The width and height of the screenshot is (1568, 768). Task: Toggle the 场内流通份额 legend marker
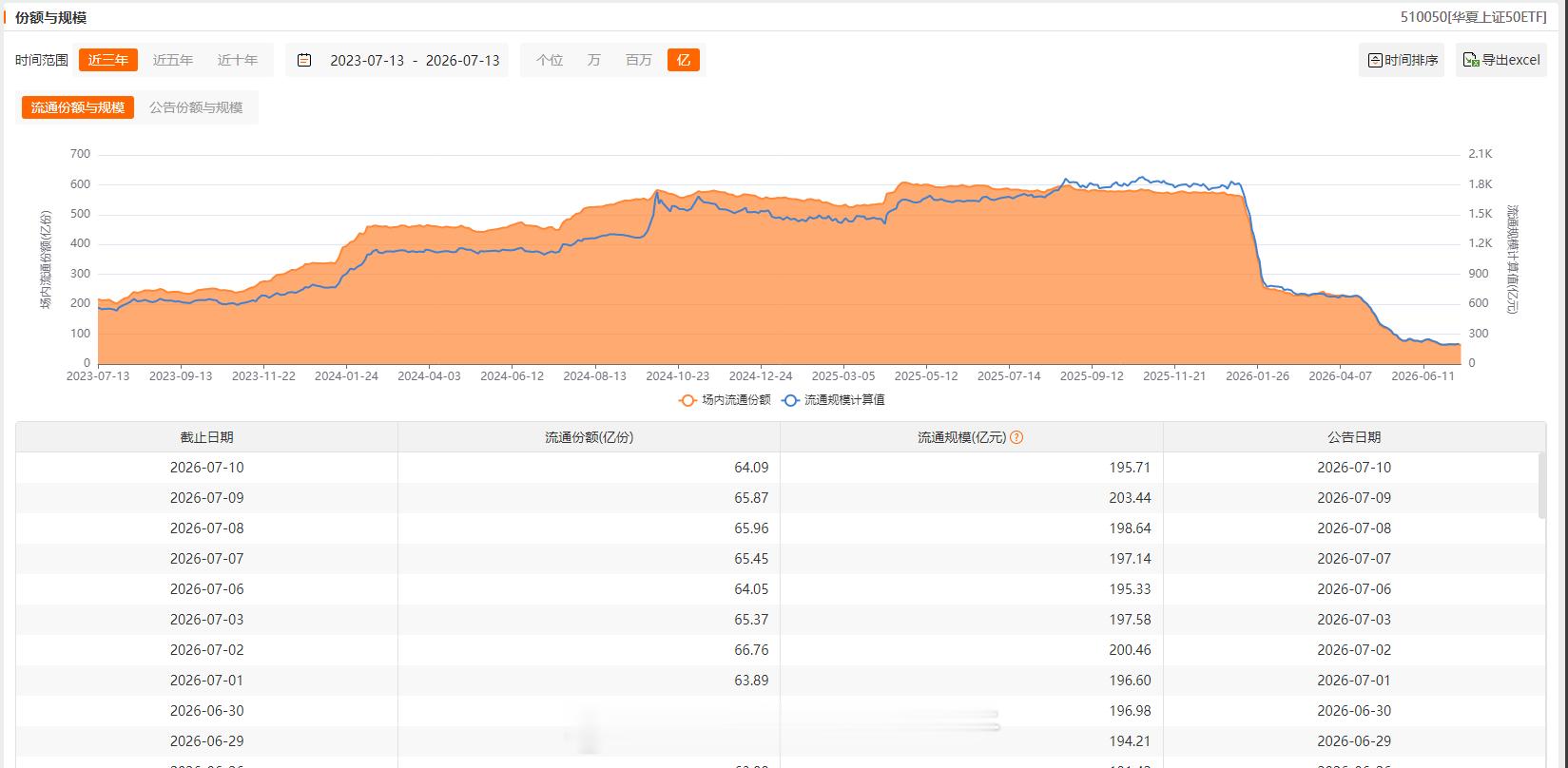coord(687,400)
